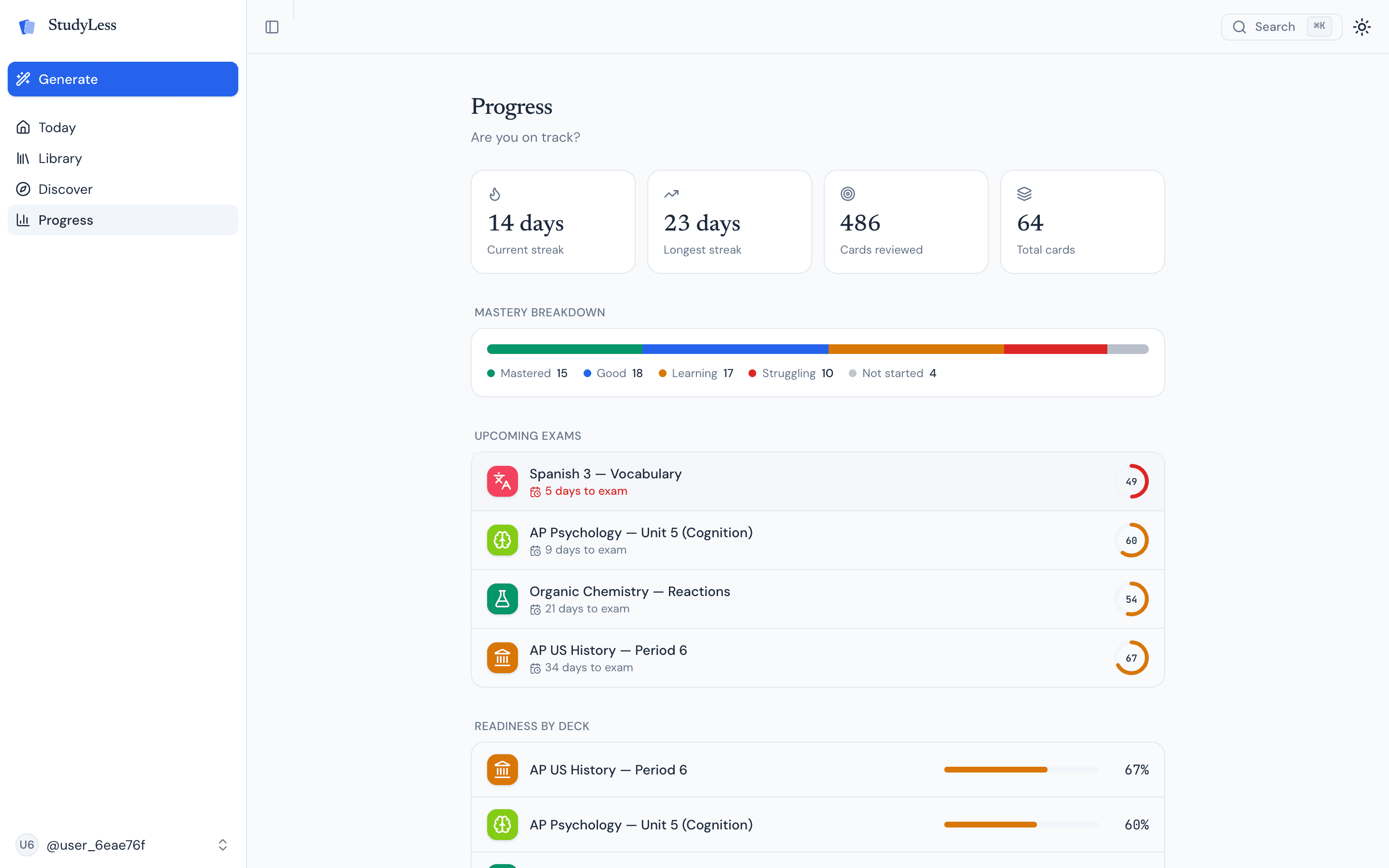
Task: Click the trending arrow icon on Longest streak
Action: point(671,194)
